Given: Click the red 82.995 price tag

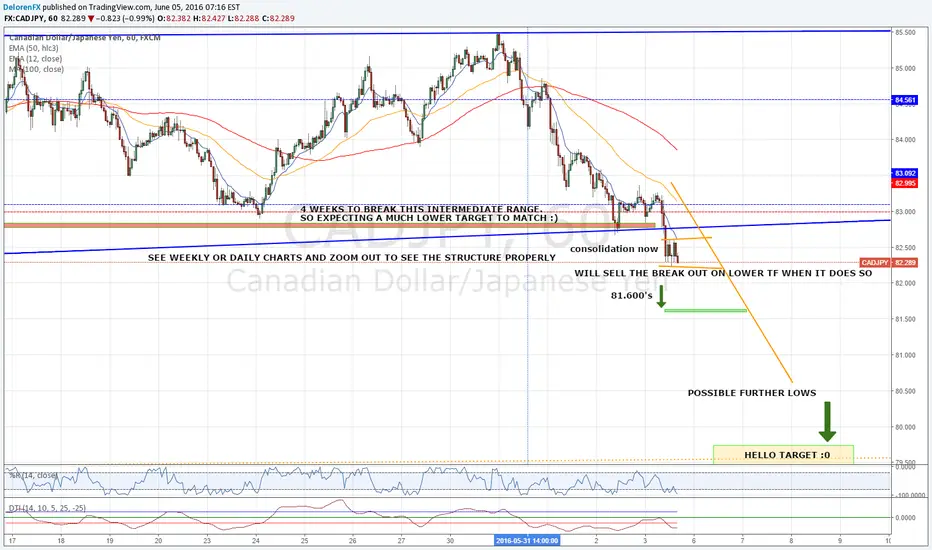Looking at the screenshot, I should pyautogui.click(x=905, y=183).
